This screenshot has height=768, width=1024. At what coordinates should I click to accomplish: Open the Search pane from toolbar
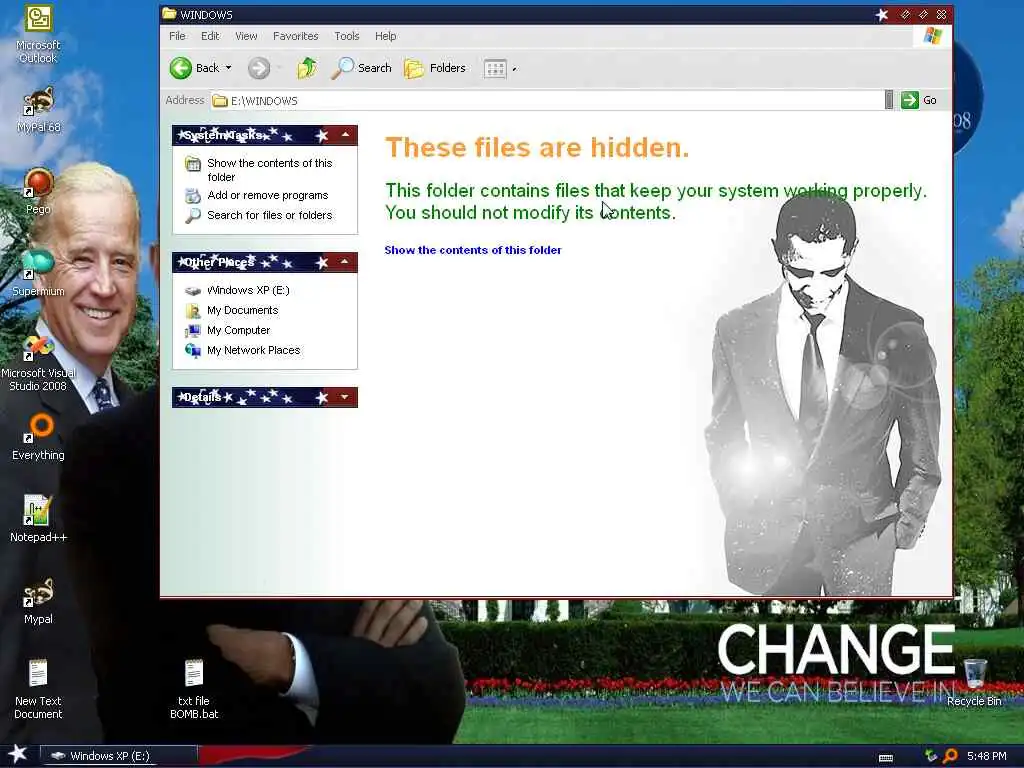(361, 68)
